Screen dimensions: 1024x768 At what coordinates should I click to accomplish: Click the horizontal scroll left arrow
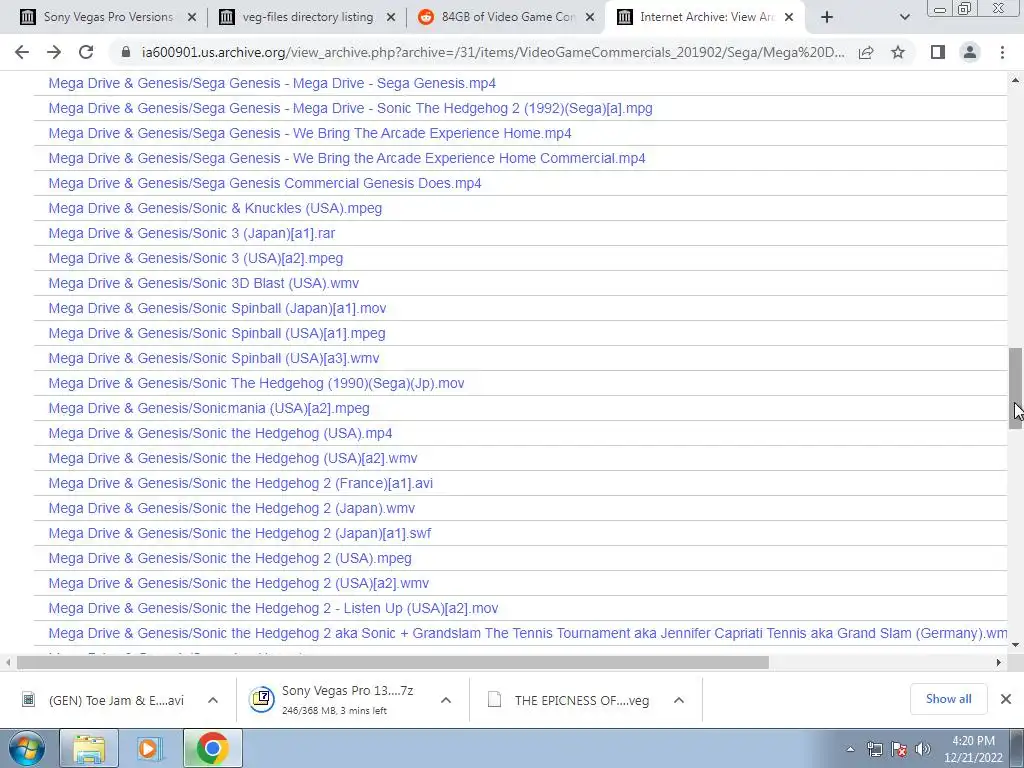(x=7, y=662)
